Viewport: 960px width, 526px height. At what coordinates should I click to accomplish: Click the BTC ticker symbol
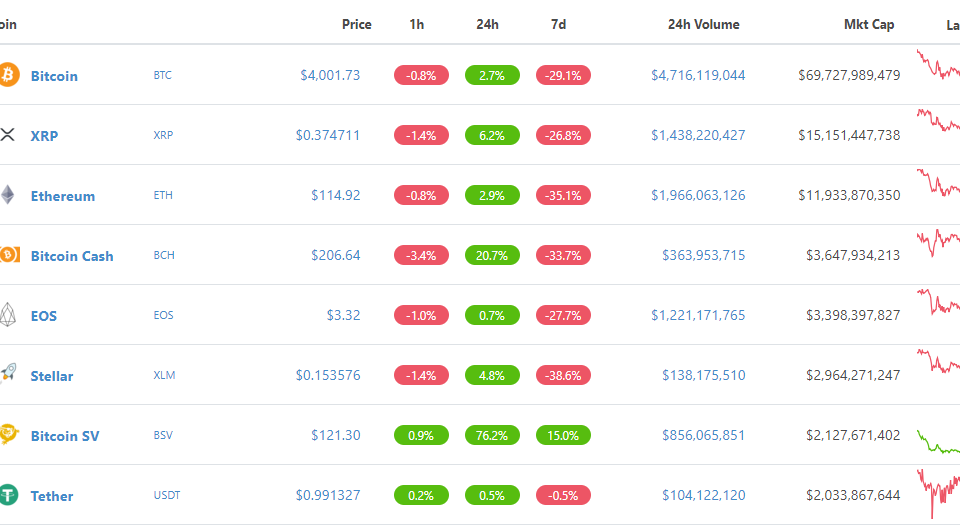coord(162,75)
